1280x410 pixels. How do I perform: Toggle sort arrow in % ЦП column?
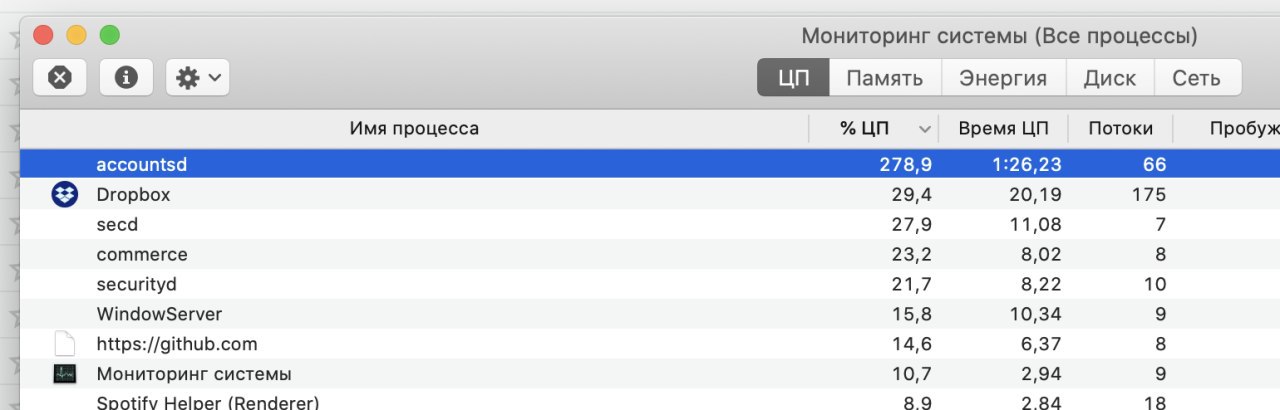pyautogui.click(x=925, y=129)
